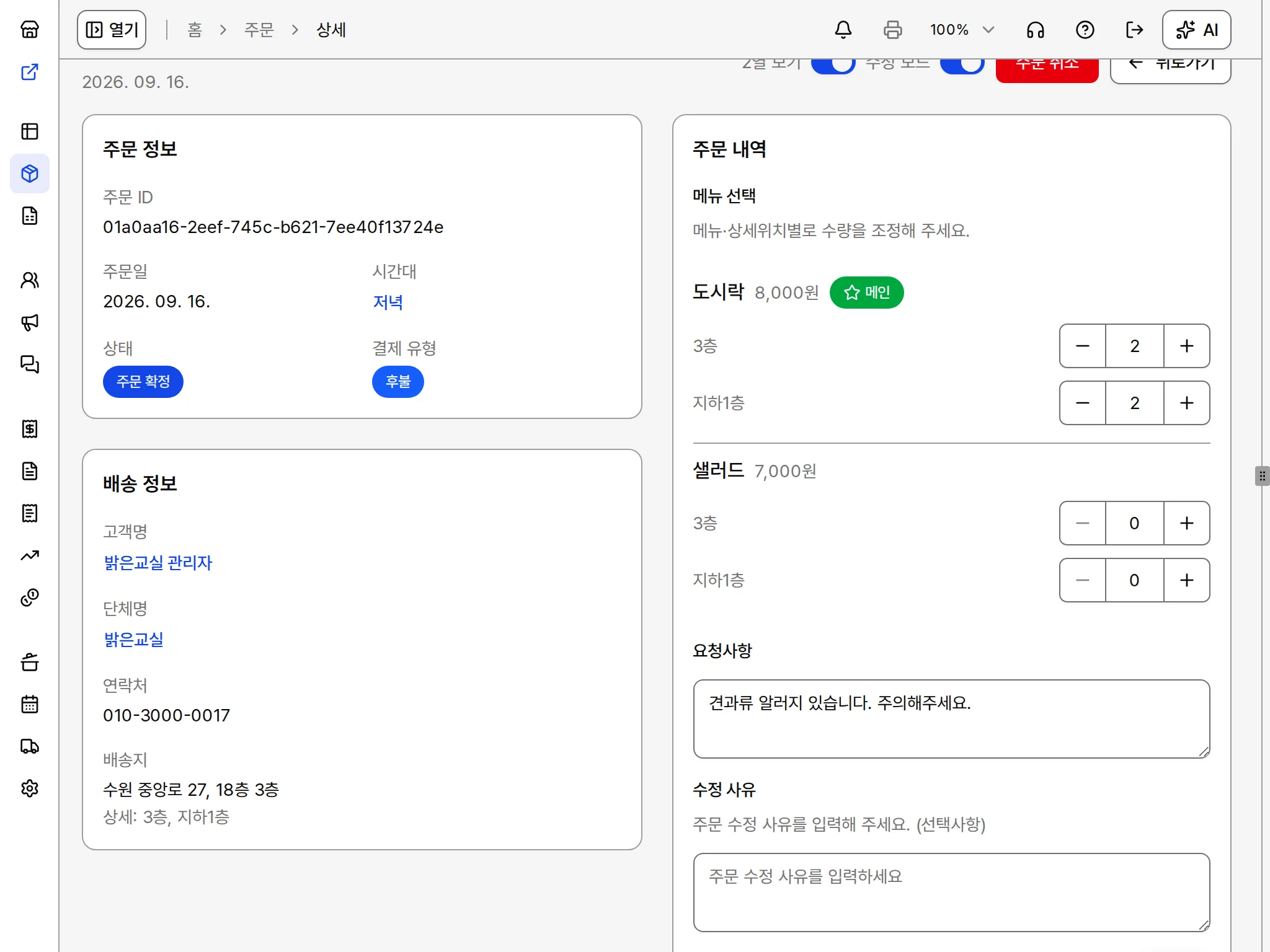The image size is (1270, 952).
Task: Open the megaphone announcements sidebar icon
Action: pyautogui.click(x=30, y=322)
